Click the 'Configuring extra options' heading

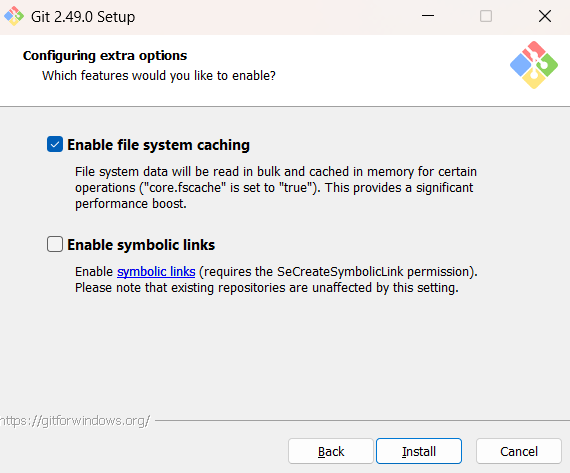[105, 56]
